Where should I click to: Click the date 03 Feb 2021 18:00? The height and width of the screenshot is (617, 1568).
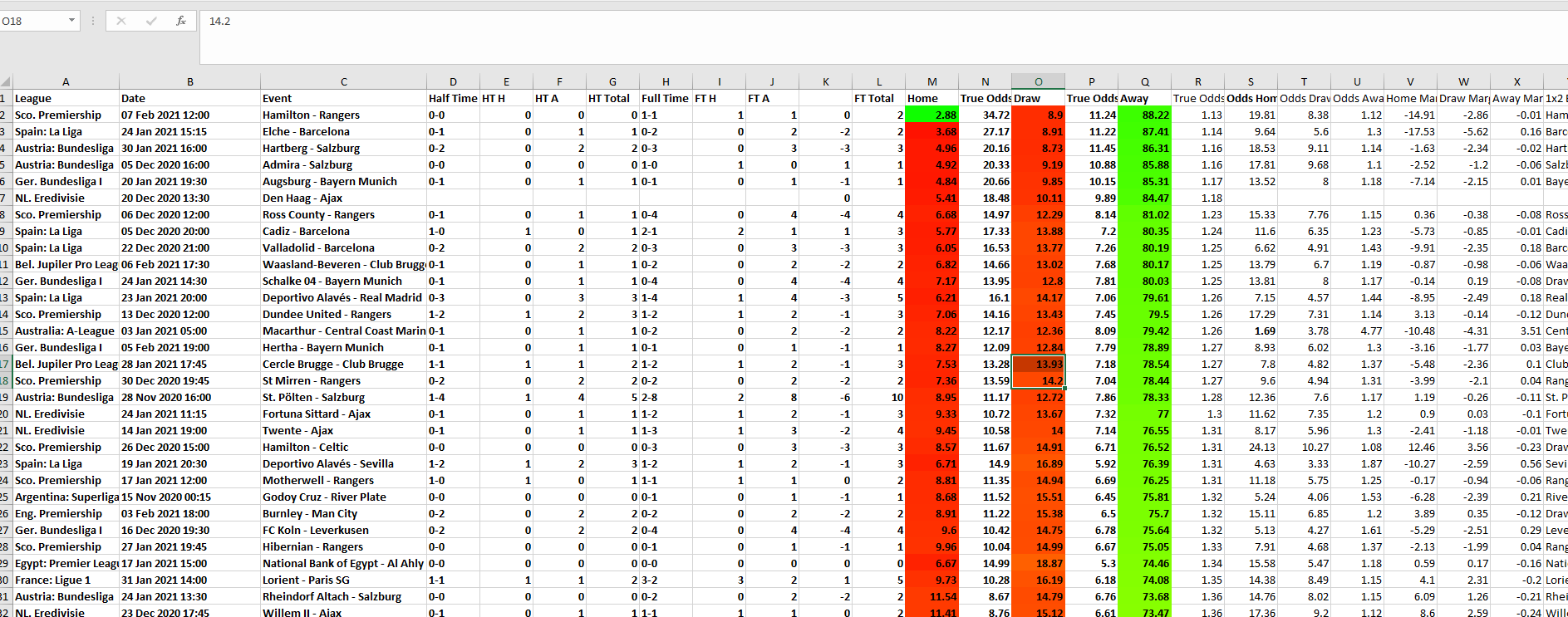[189, 513]
